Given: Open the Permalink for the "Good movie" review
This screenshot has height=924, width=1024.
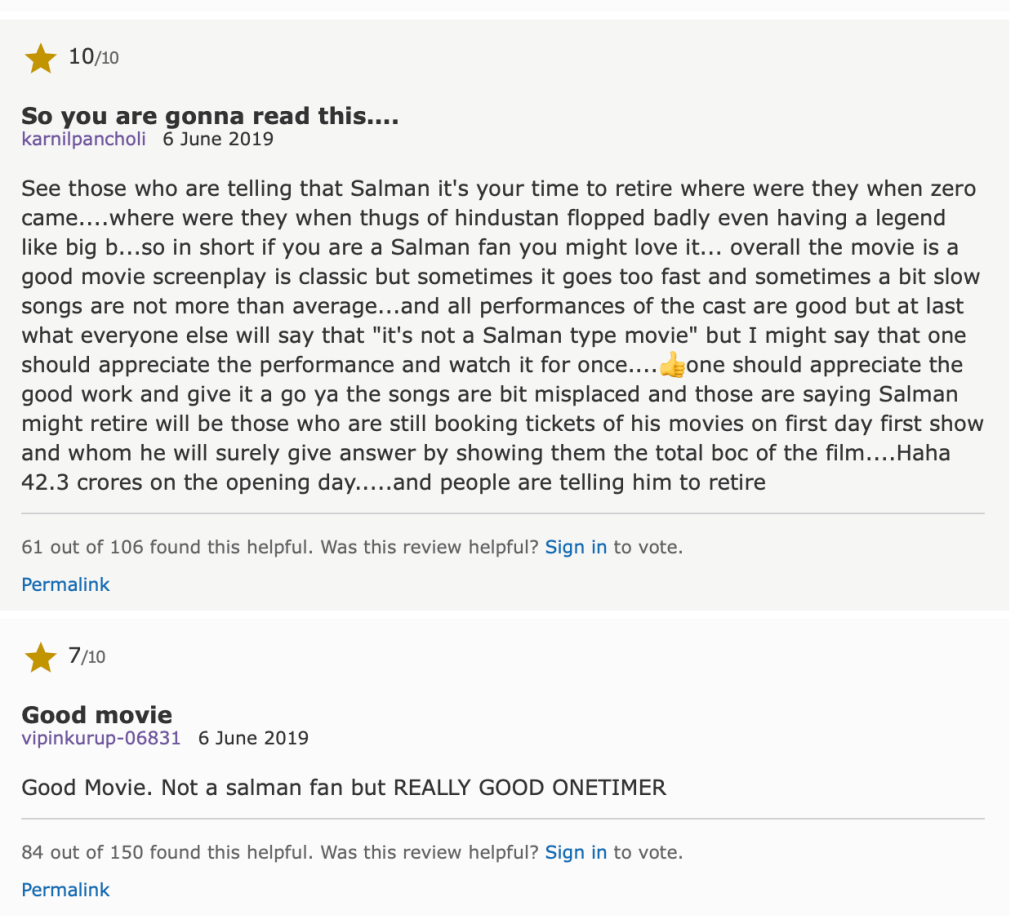Looking at the screenshot, I should [66, 889].
